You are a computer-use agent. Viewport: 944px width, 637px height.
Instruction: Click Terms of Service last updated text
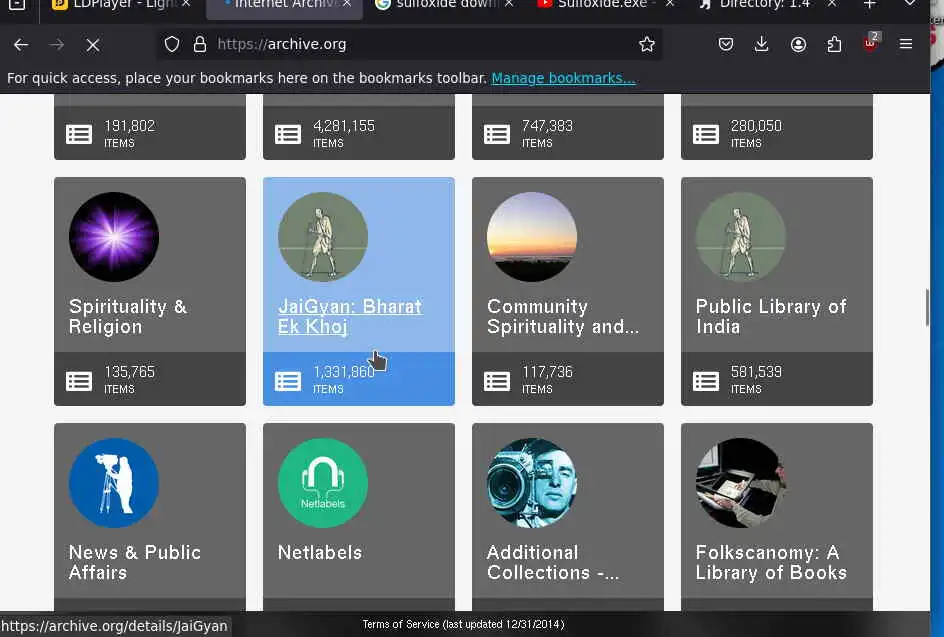[x=463, y=624]
